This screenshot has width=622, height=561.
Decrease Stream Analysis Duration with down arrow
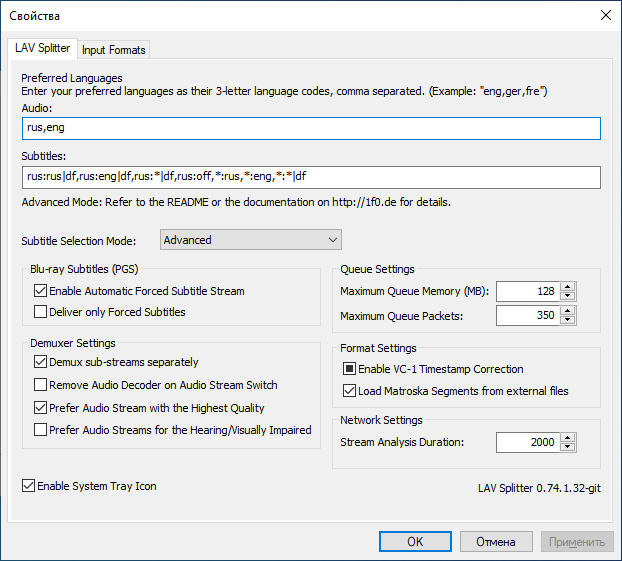point(568,446)
